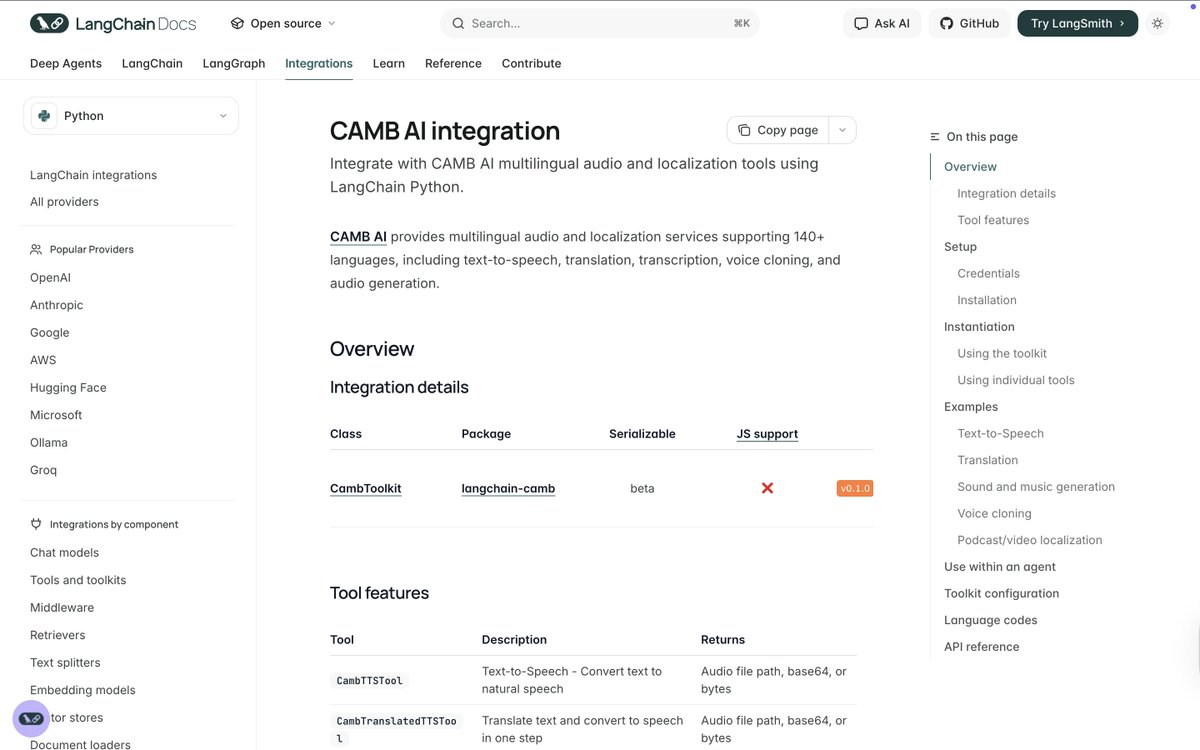Jump to Sound and music generation
Viewport: 1200px width, 750px height.
[x=1036, y=487]
